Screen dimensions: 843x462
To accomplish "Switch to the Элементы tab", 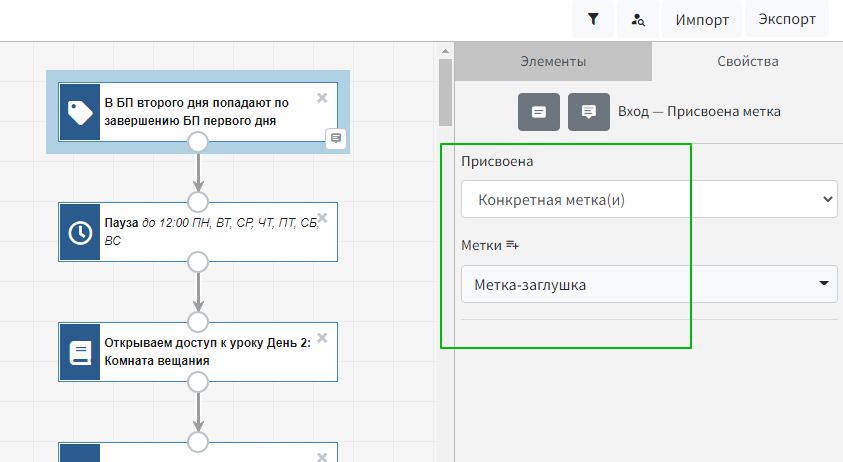I will point(553,61).
